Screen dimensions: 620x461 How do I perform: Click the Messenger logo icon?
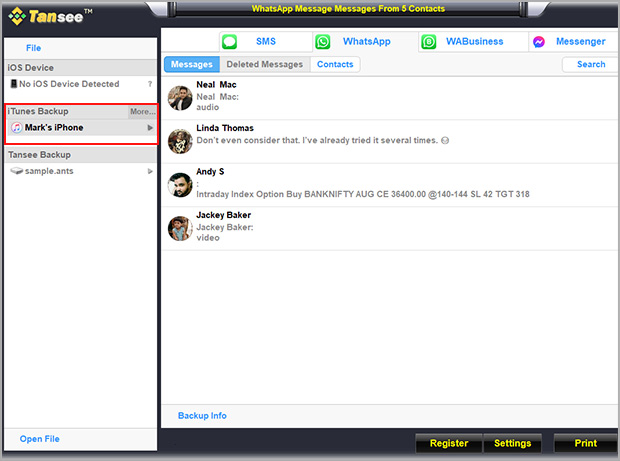point(539,42)
